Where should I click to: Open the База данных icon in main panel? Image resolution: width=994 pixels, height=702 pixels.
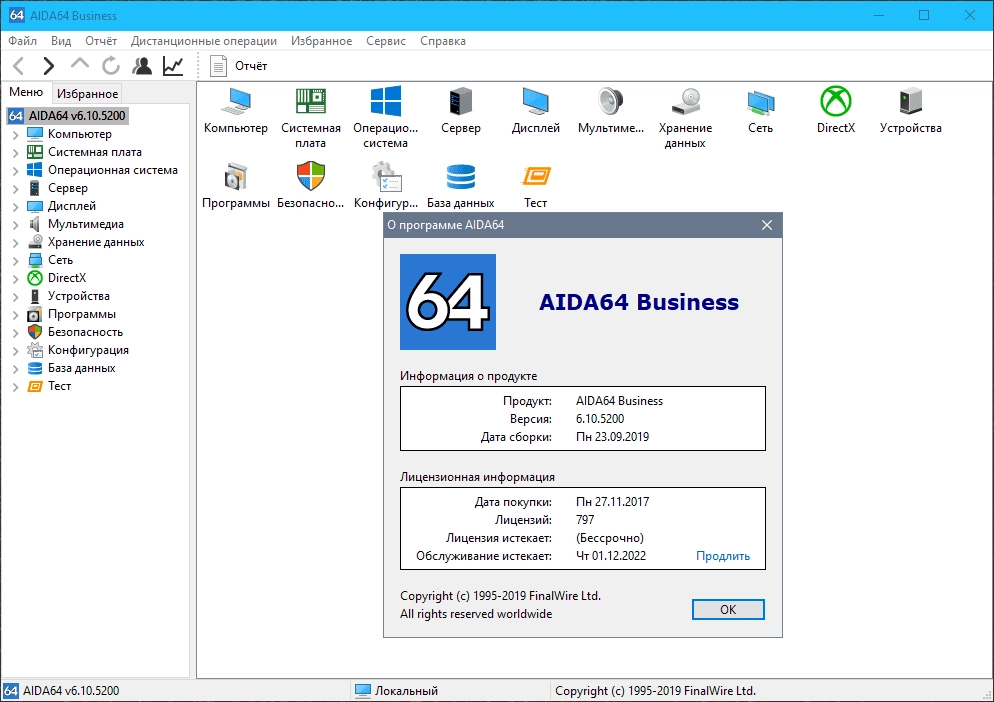pos(461,177)
